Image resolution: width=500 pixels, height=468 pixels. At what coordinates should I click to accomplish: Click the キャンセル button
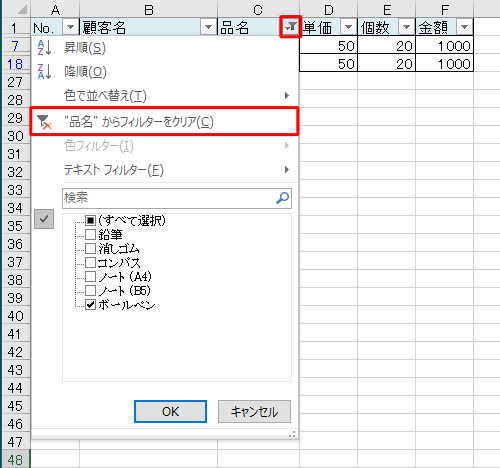click(x=254, y=412)
